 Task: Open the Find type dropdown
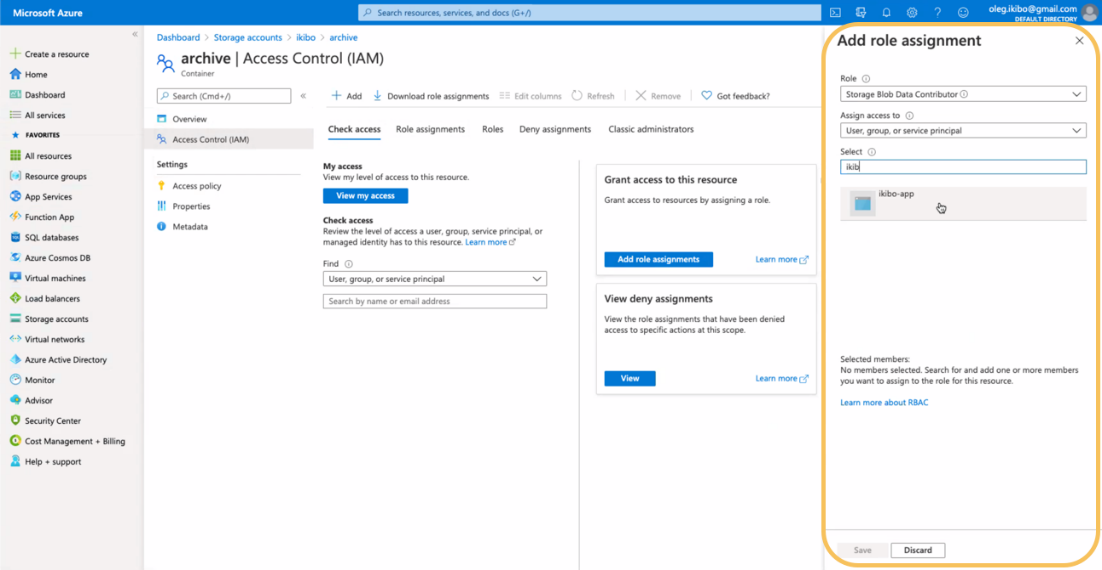tap(434, 279)
